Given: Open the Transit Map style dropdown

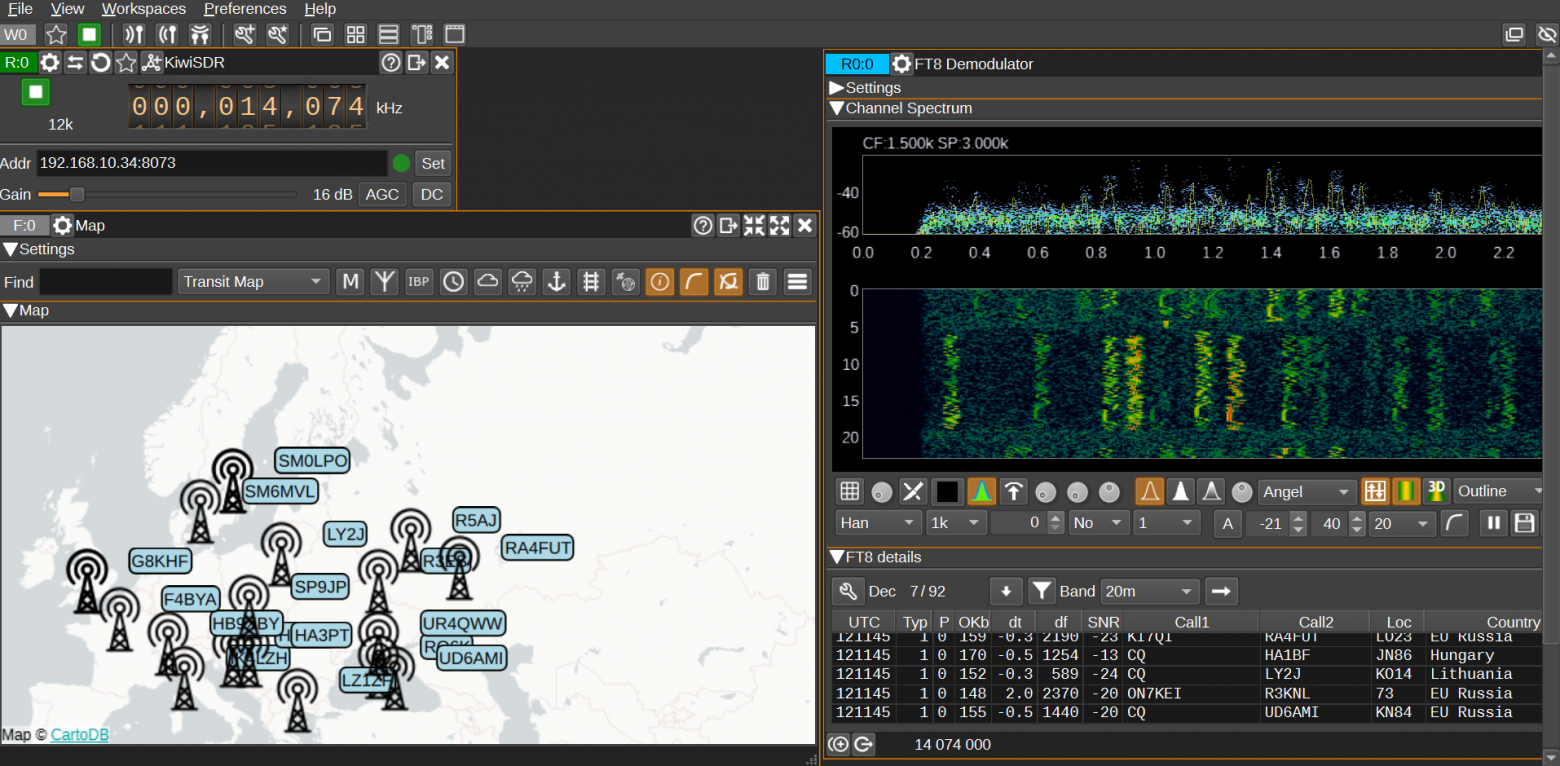Looking at the screenshot, I should coord(252,281).
